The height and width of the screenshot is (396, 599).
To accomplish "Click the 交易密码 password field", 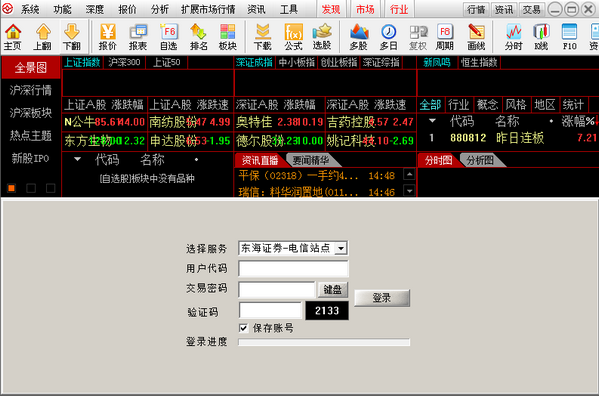I will click(x=277, y=289).
